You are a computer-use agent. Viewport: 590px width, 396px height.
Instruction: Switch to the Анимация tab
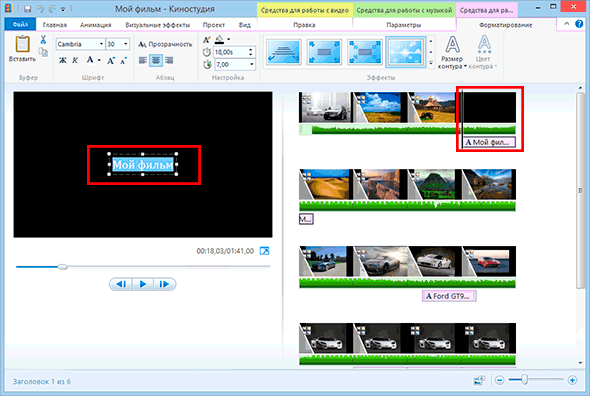point(96,25)
